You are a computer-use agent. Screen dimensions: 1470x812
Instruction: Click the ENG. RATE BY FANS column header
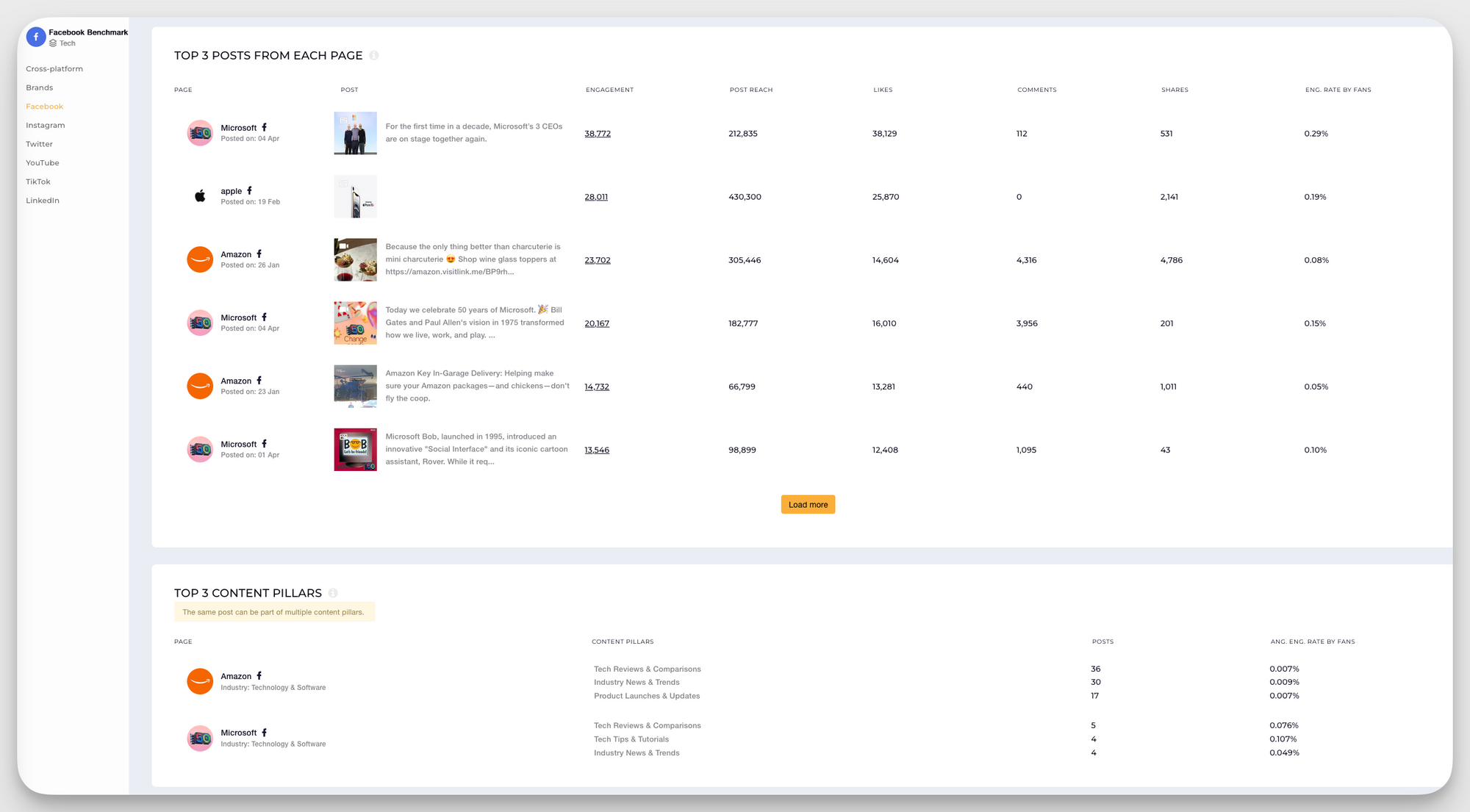point(1338,90)
